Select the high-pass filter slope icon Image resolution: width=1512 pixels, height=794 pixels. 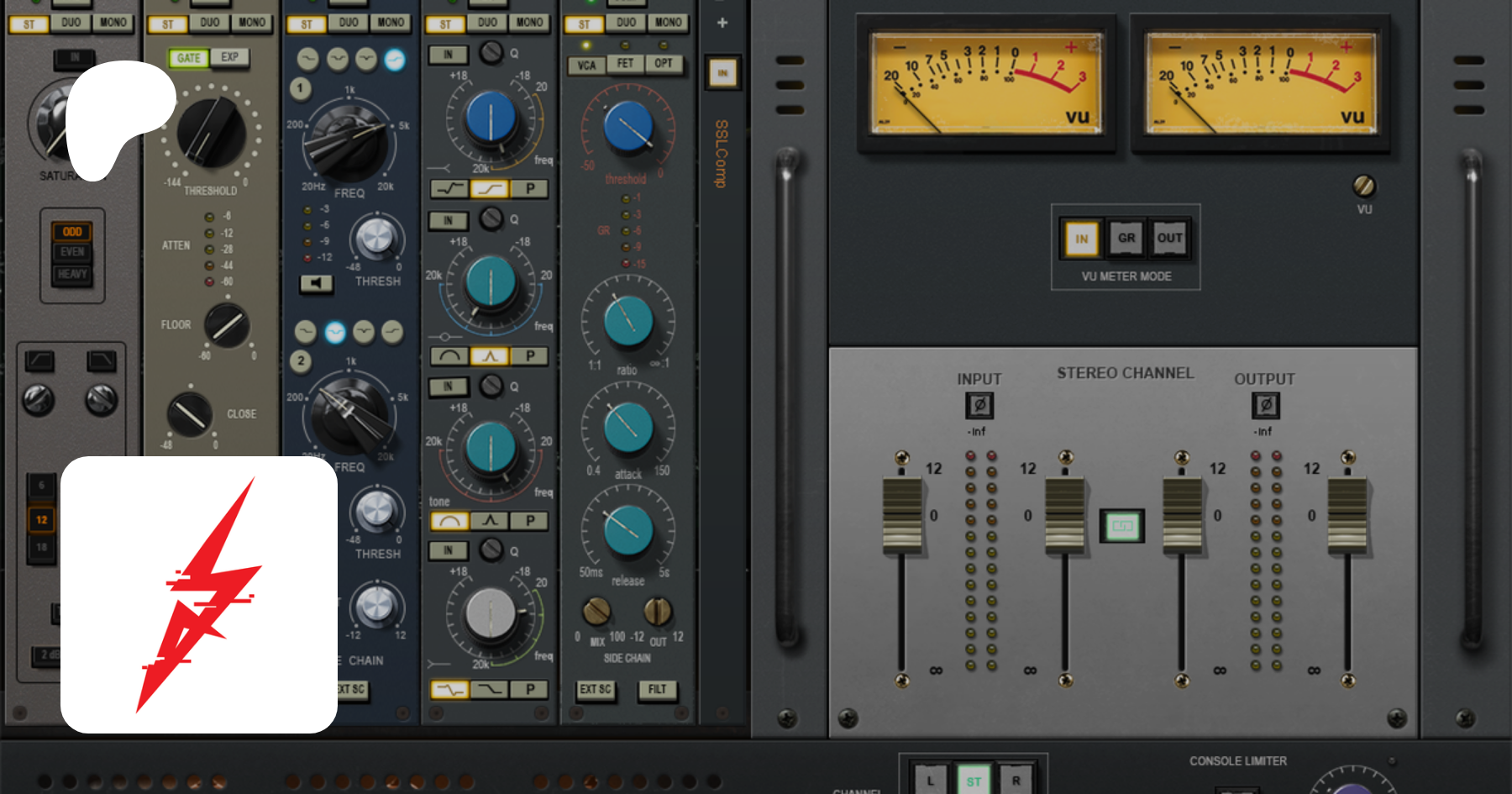pyautogui.click(x=39, y=361)
